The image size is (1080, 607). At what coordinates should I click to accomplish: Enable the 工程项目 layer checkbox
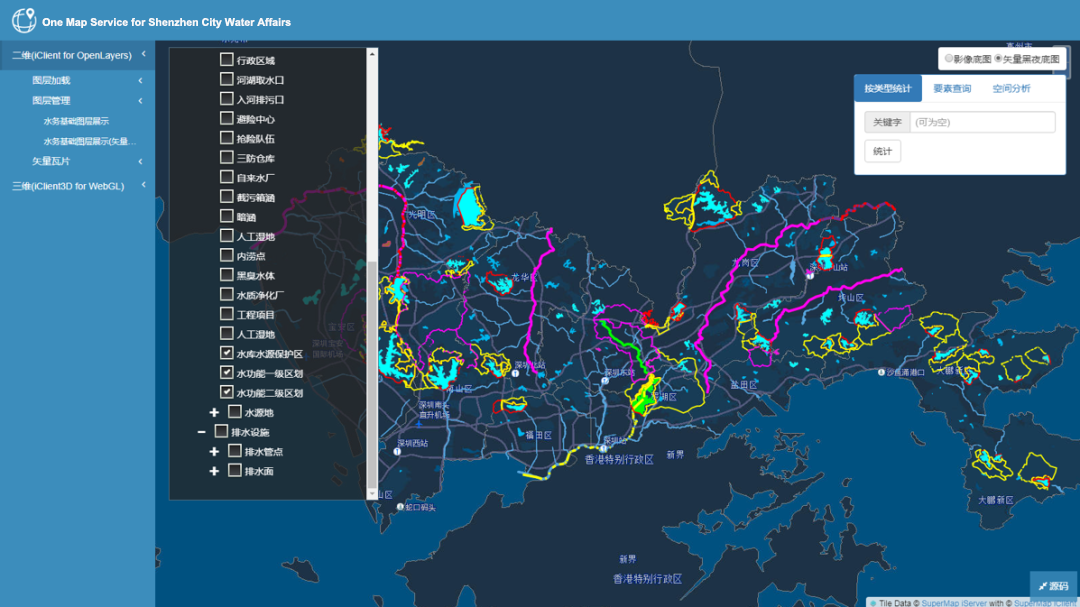click(x=226, y=314)
